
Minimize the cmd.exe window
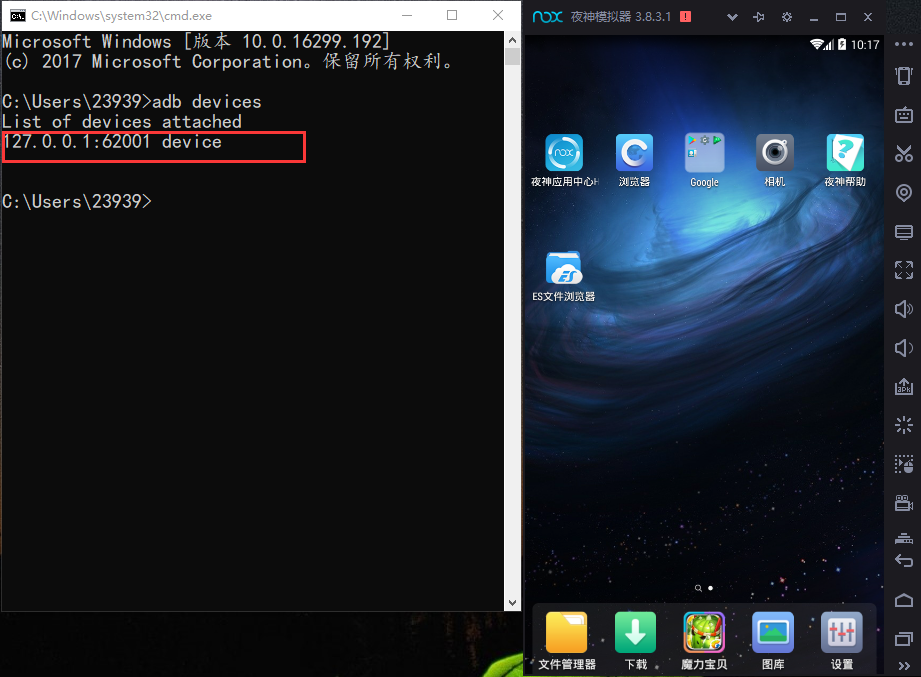pyautogui.click(x=406, y=15)
